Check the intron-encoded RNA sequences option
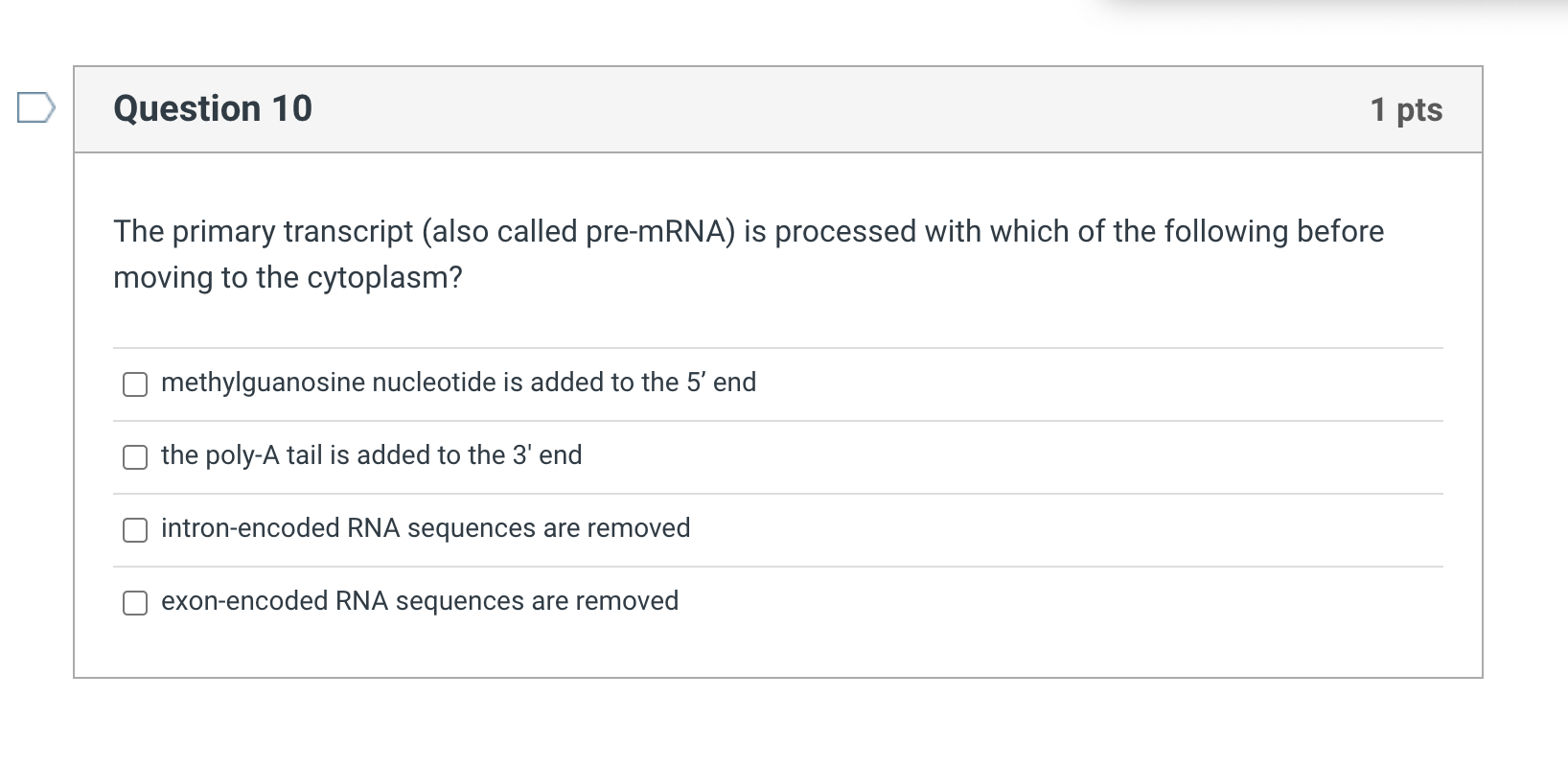1568x767 pixels. click(135, 529)
